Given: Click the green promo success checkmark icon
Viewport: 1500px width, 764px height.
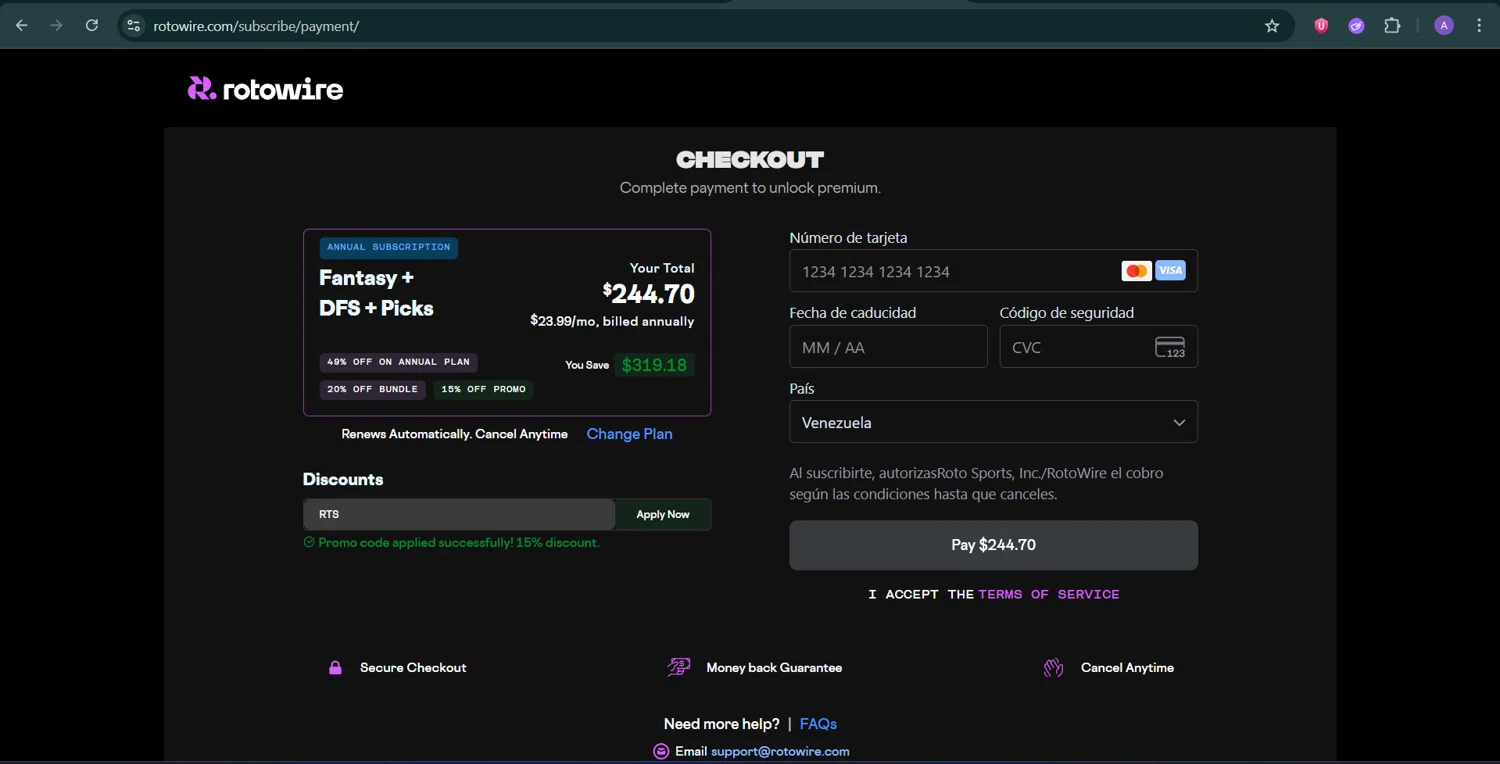Looking at the screenshot, I should pos(309,542).
